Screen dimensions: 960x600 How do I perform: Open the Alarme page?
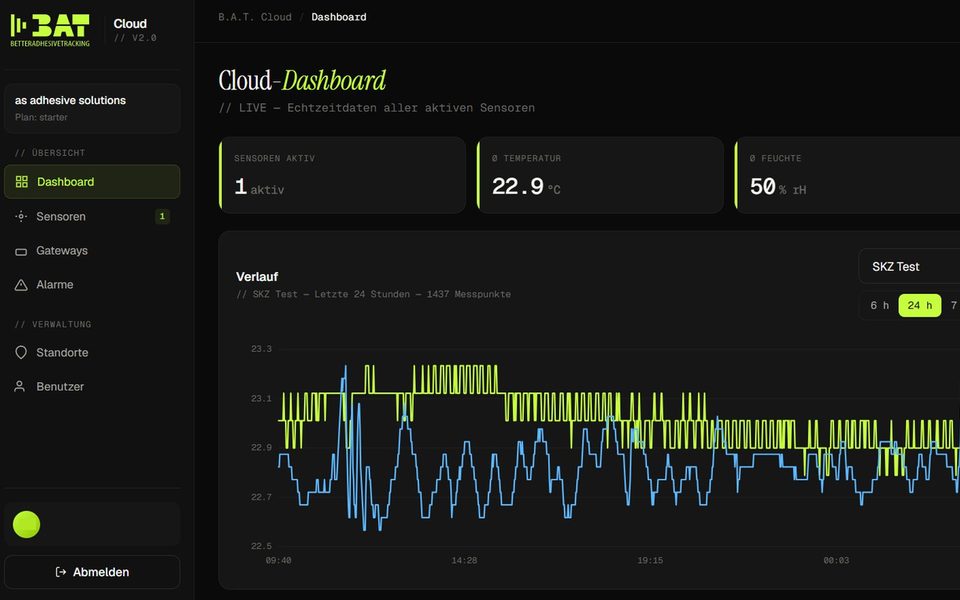tap(92, 285)
